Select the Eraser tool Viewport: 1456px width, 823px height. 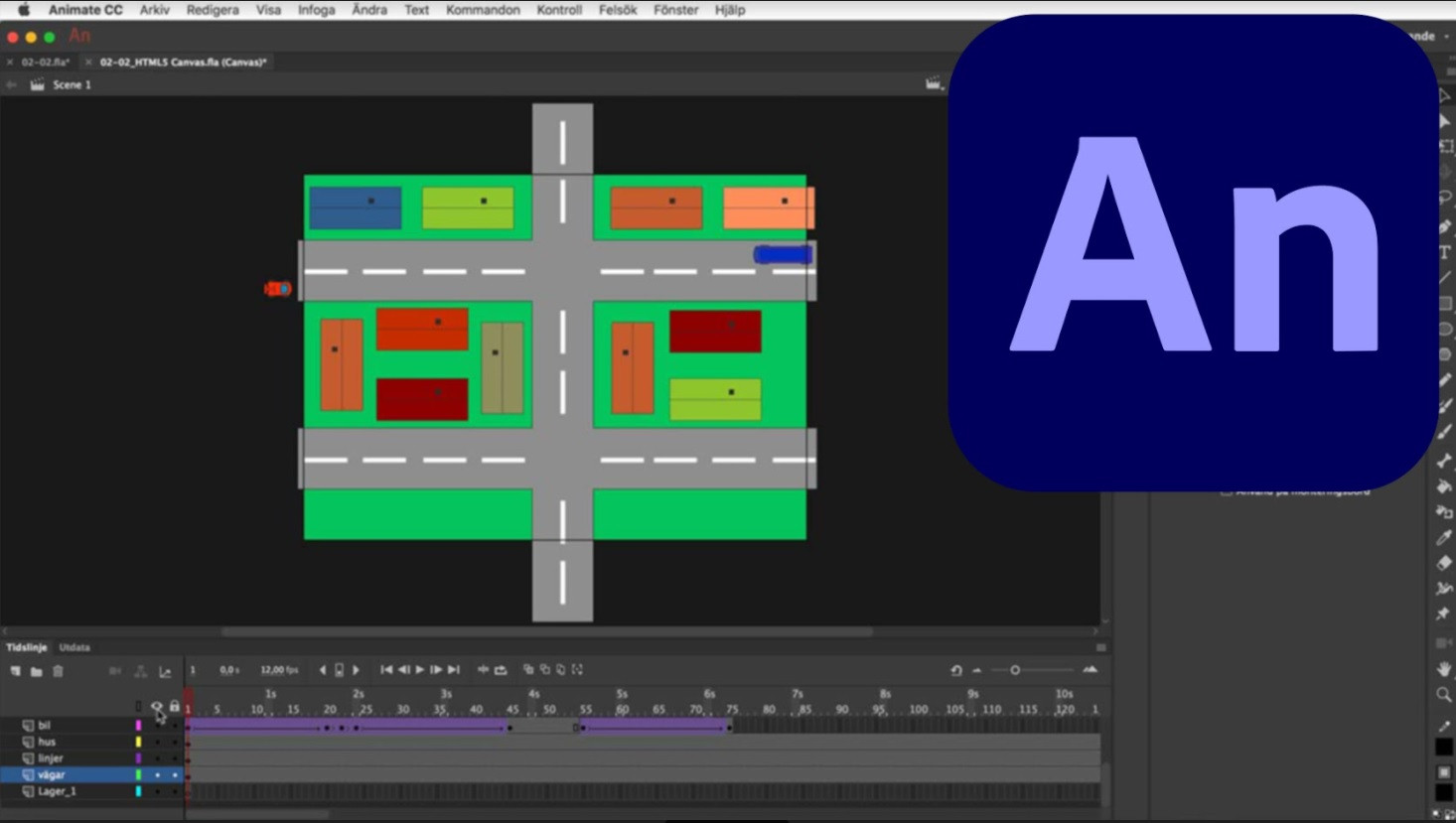pyautogui.click(x=1445, y=563)
